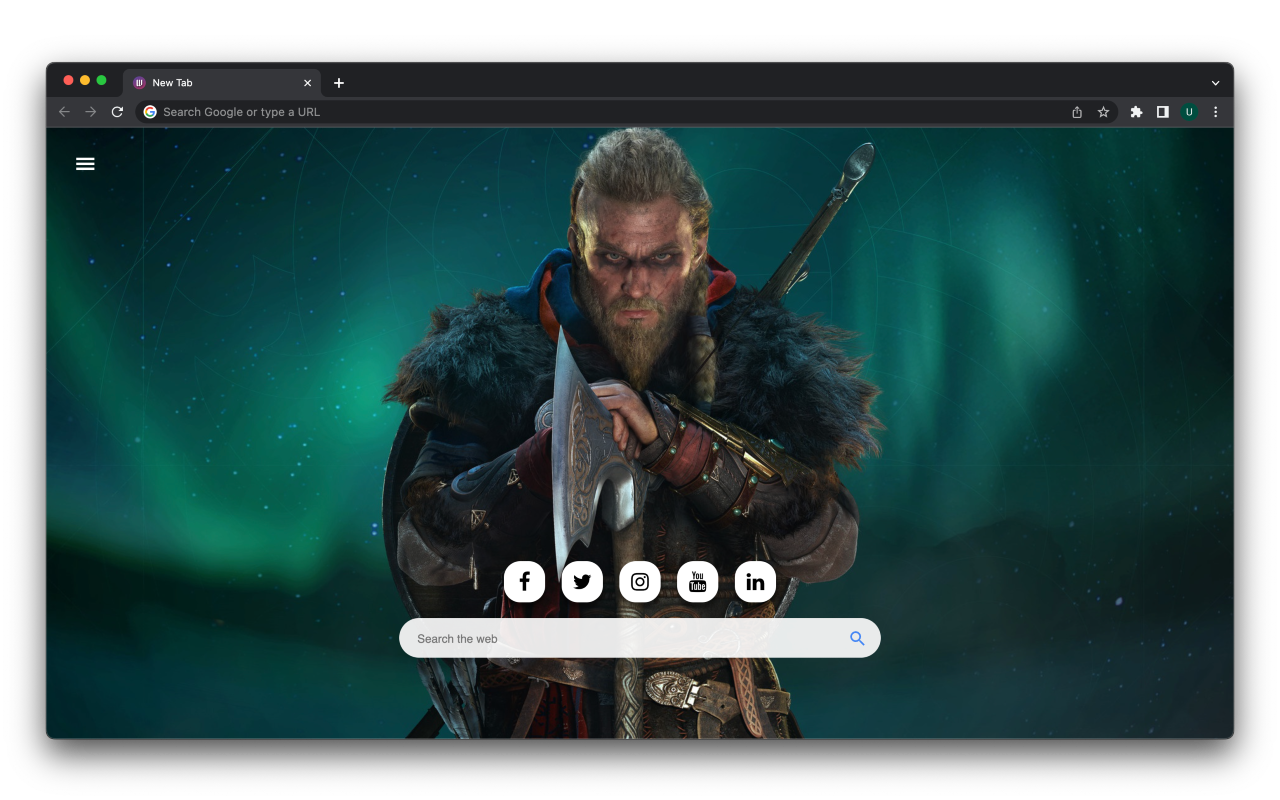Click the yellow minimize window button
The image size is (1280, 800).
pyautogui.click(x=85, y=80)
